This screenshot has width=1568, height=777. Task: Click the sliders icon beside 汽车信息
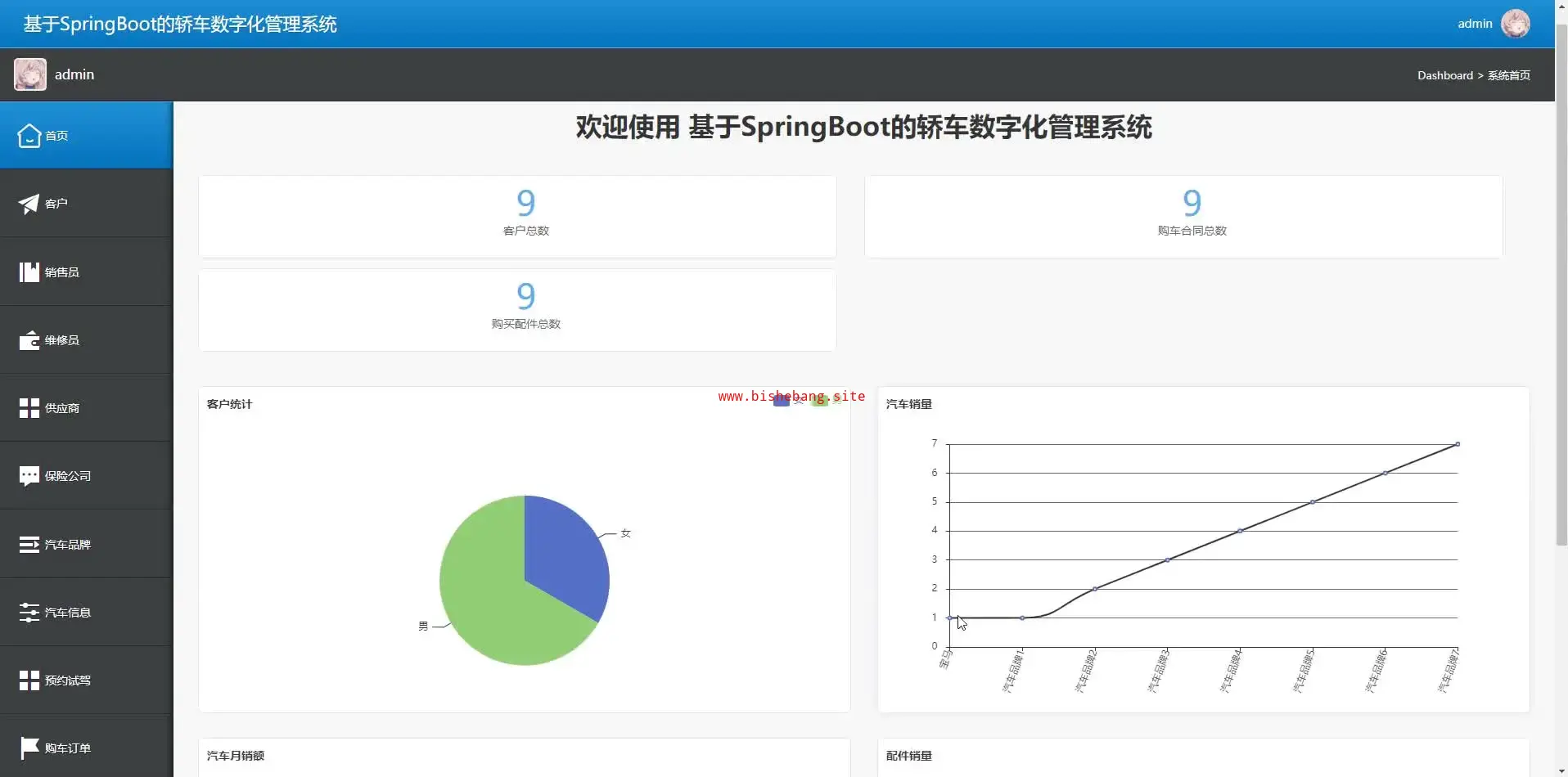[x=29, y=613]
